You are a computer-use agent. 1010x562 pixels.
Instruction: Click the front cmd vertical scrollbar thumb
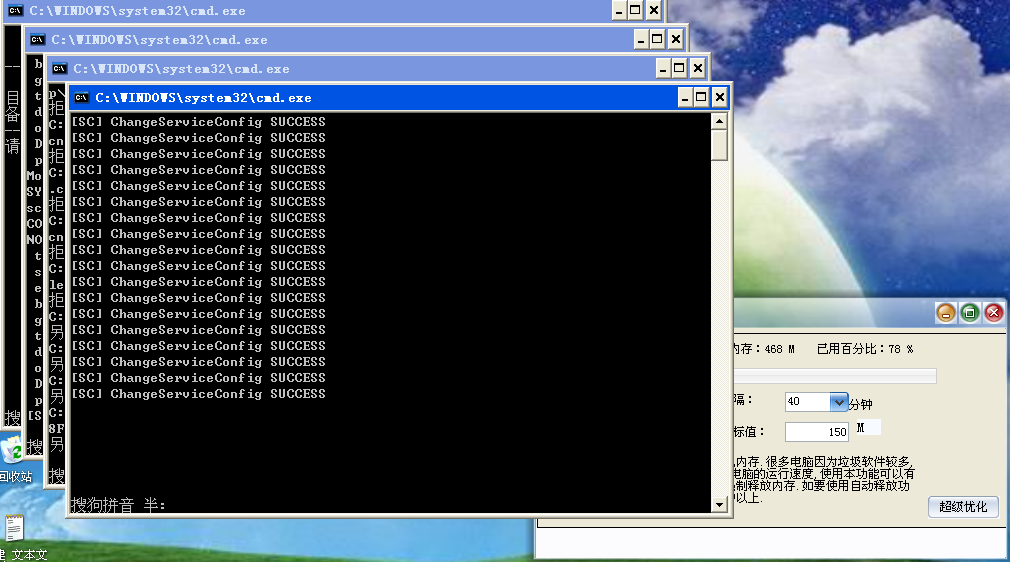(719, 145)
